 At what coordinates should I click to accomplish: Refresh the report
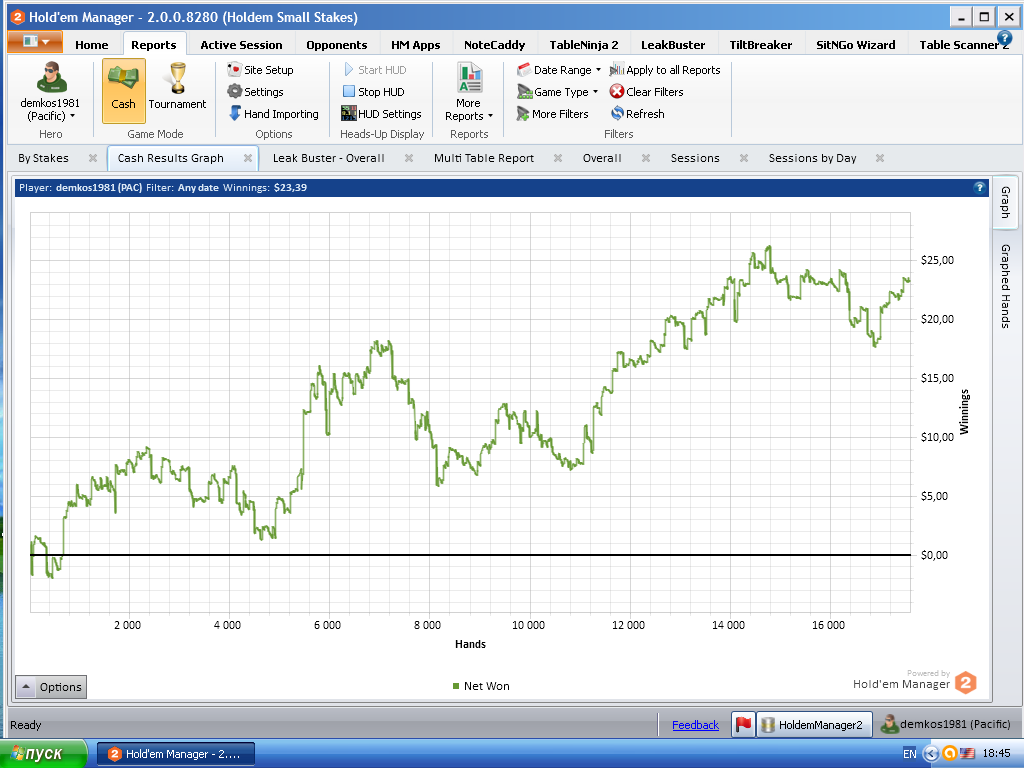637,114
